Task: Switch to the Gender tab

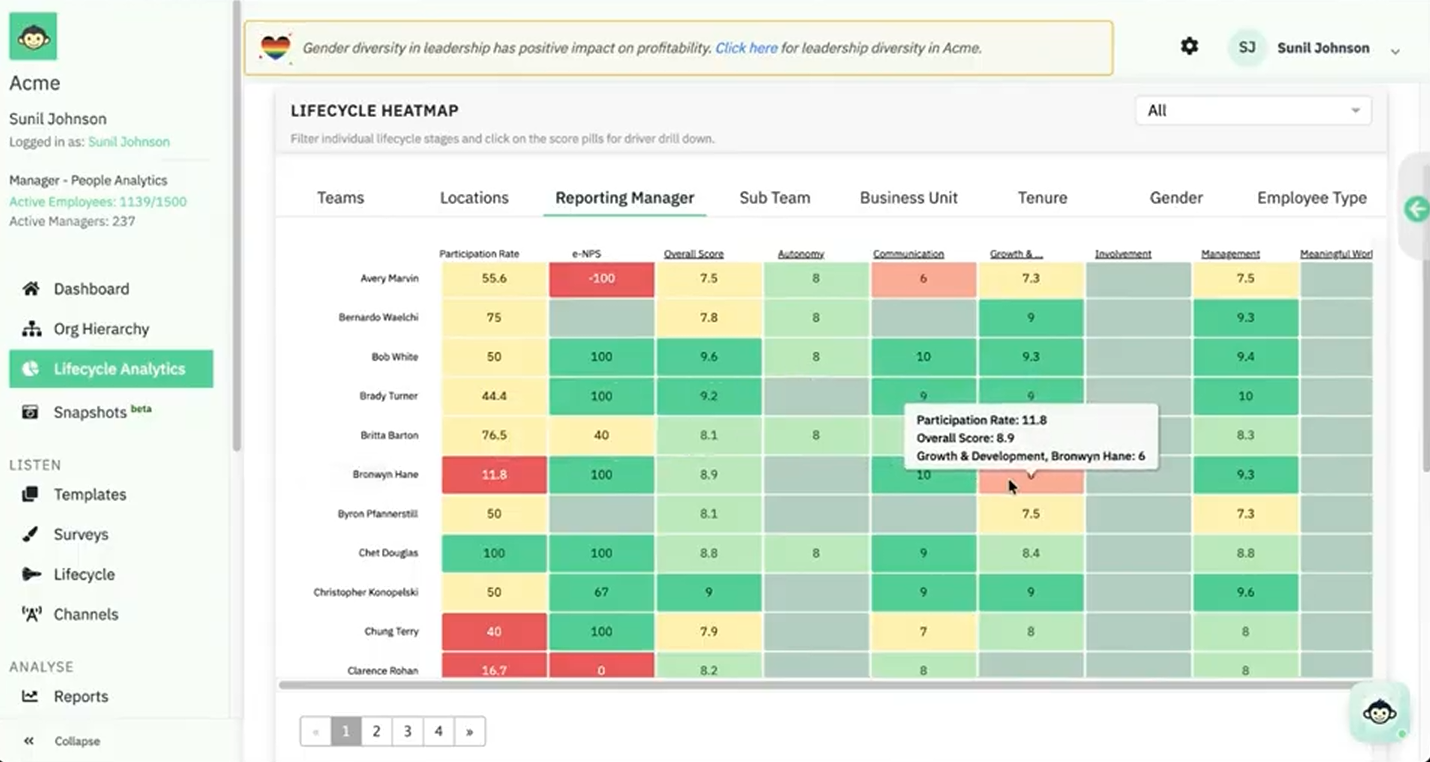Action: click(x=1176, y=198)
